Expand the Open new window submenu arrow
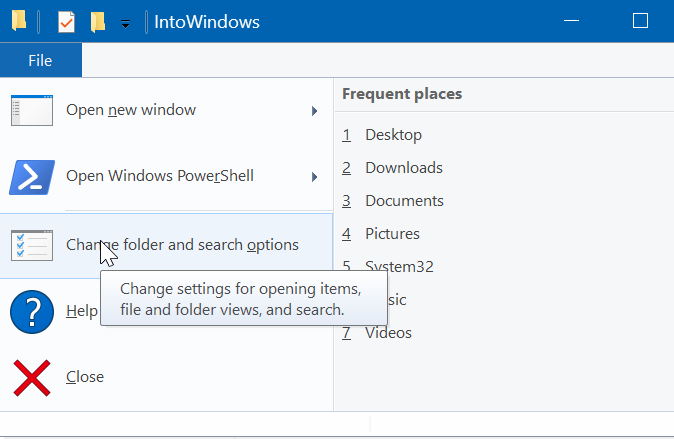Image resolution: width=674 pixels, height=439 pixels. (315, 111)
